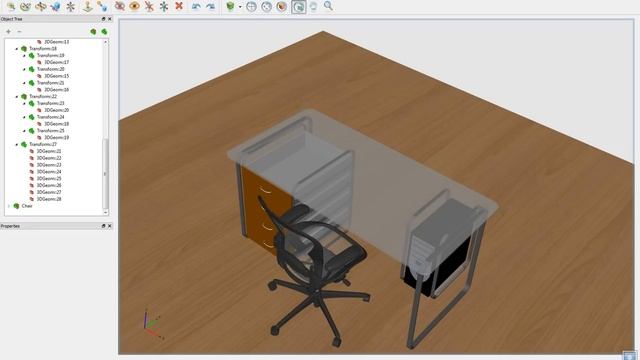Click the grayed-out hand pan icon
640x360 pixels.
[x=313, y=7]
